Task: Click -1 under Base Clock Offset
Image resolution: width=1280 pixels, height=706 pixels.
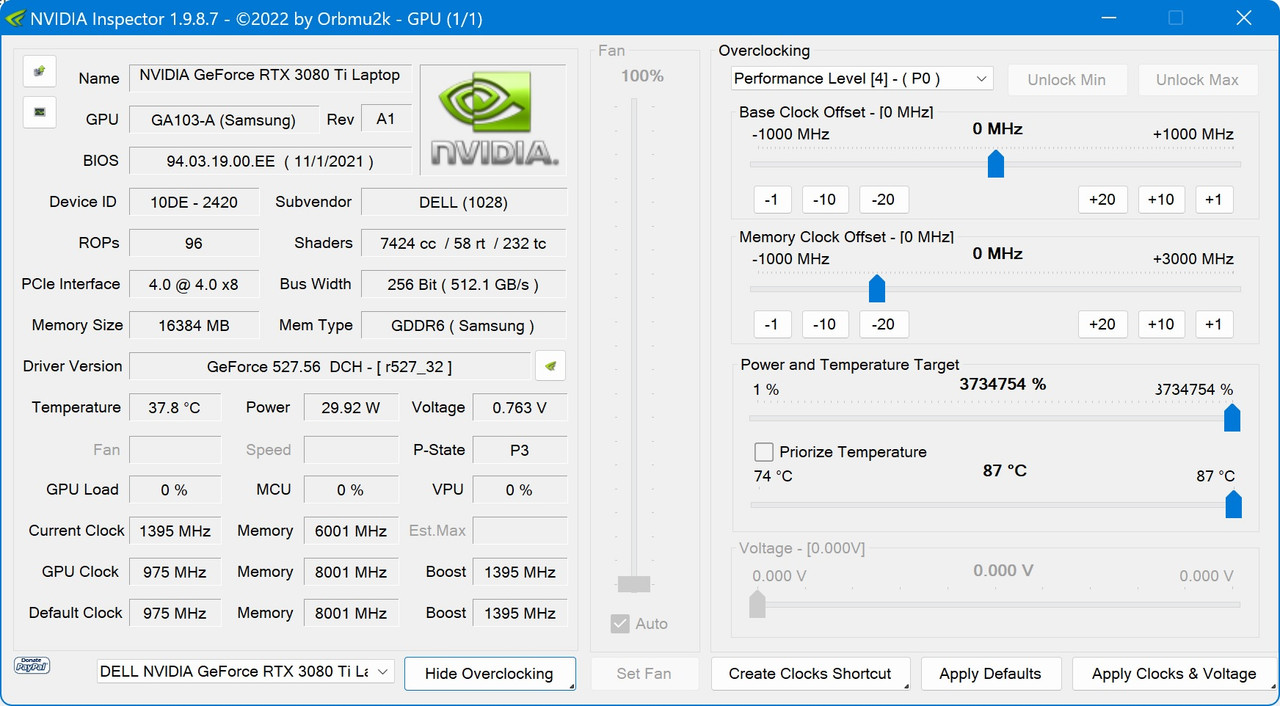Action: coord(771,199)
